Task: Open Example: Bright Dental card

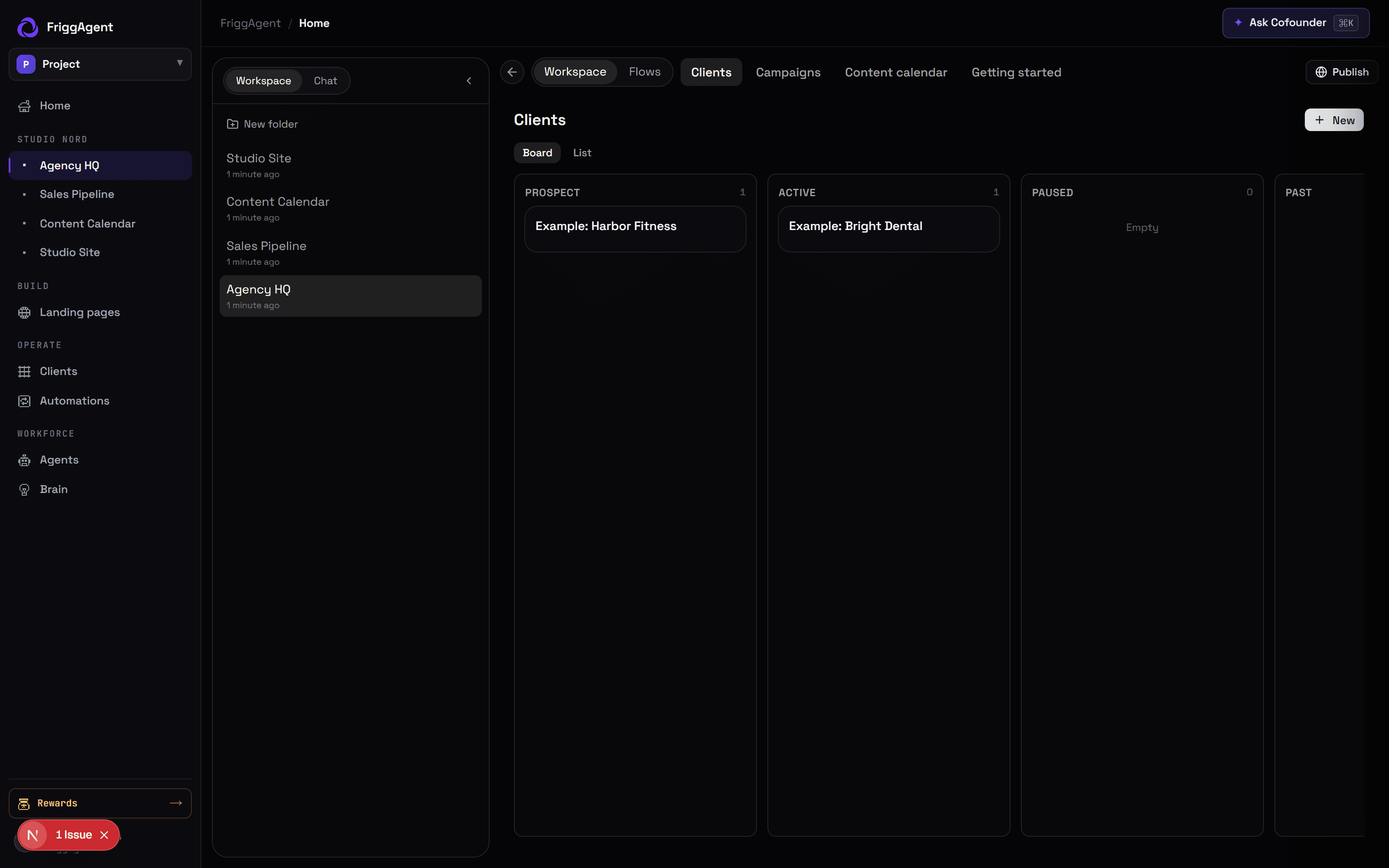Action: (889, 229)
